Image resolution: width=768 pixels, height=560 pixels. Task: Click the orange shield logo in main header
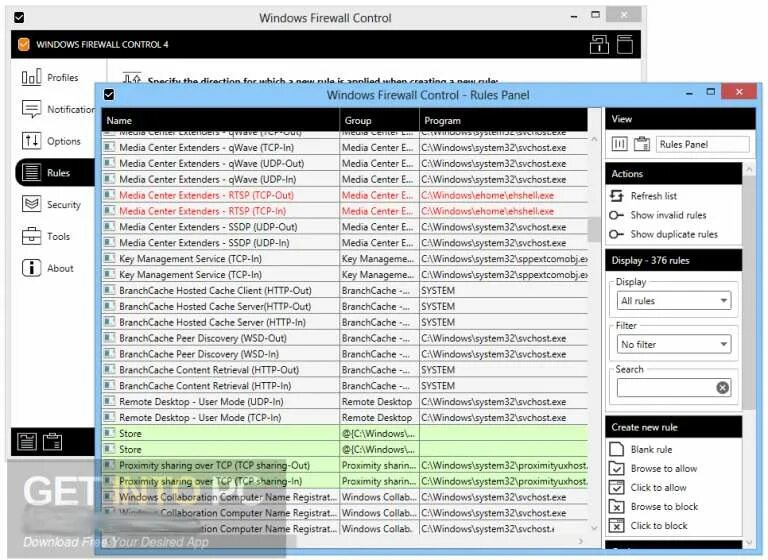(x=24, y=45)
